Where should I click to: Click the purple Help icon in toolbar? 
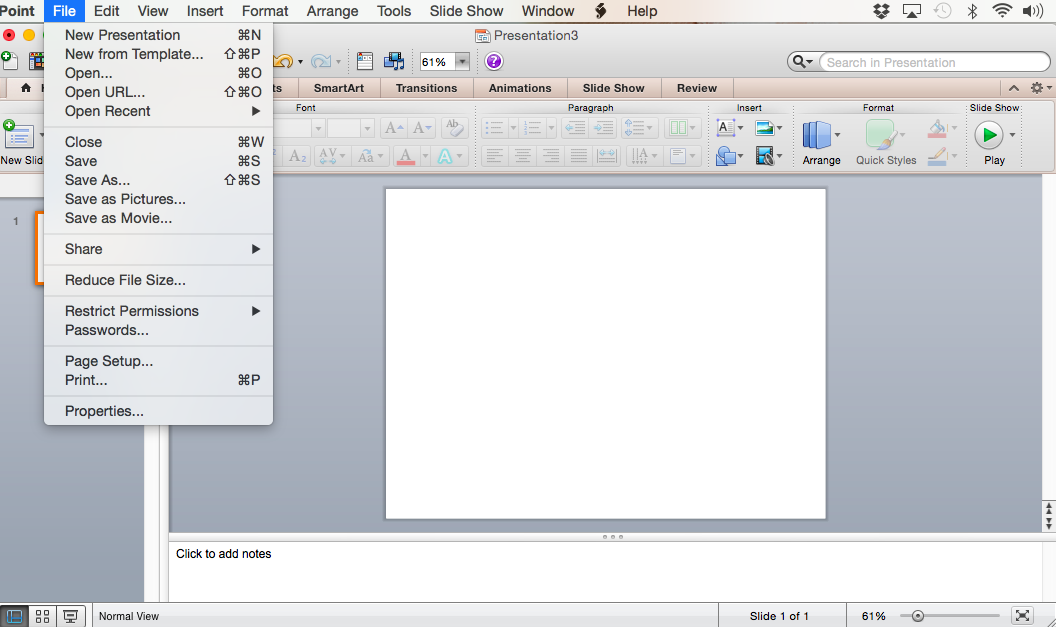[x=494, y=61]
